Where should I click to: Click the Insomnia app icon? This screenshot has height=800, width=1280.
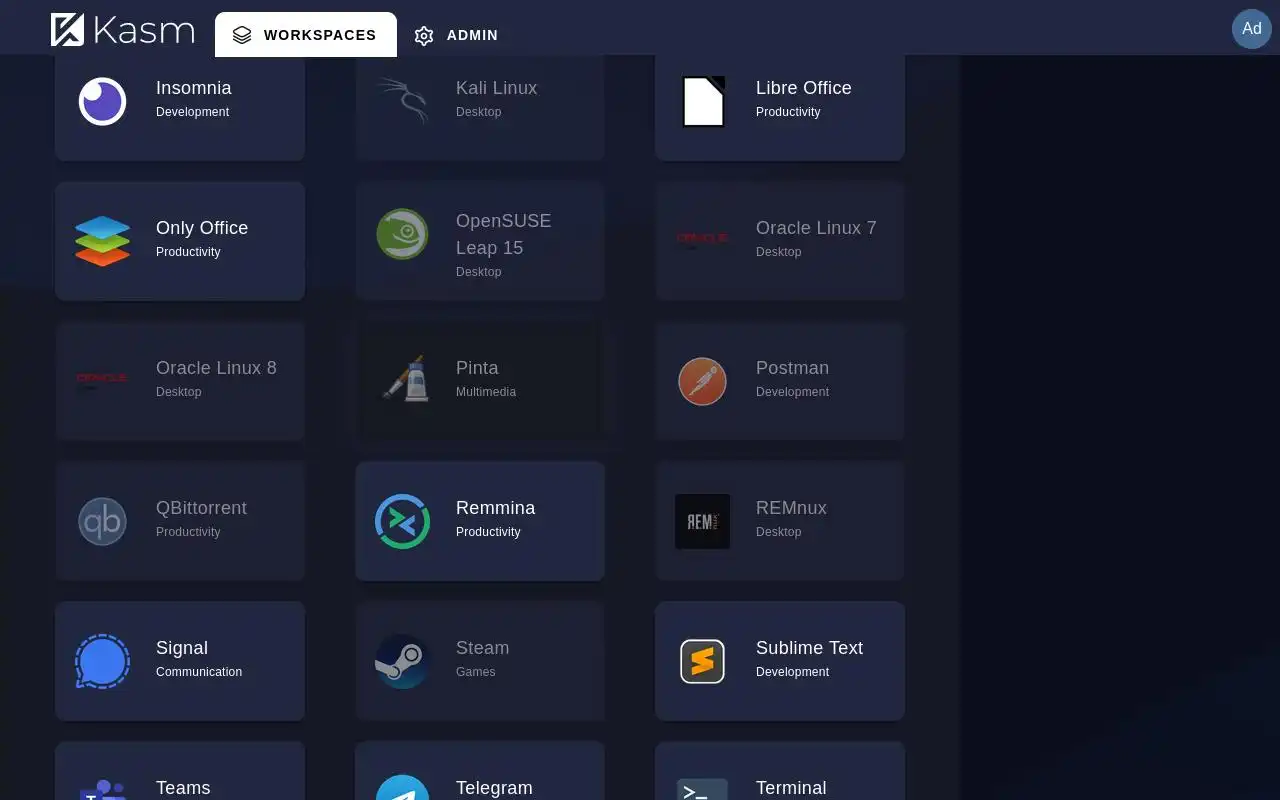click(x=103, y=101)
